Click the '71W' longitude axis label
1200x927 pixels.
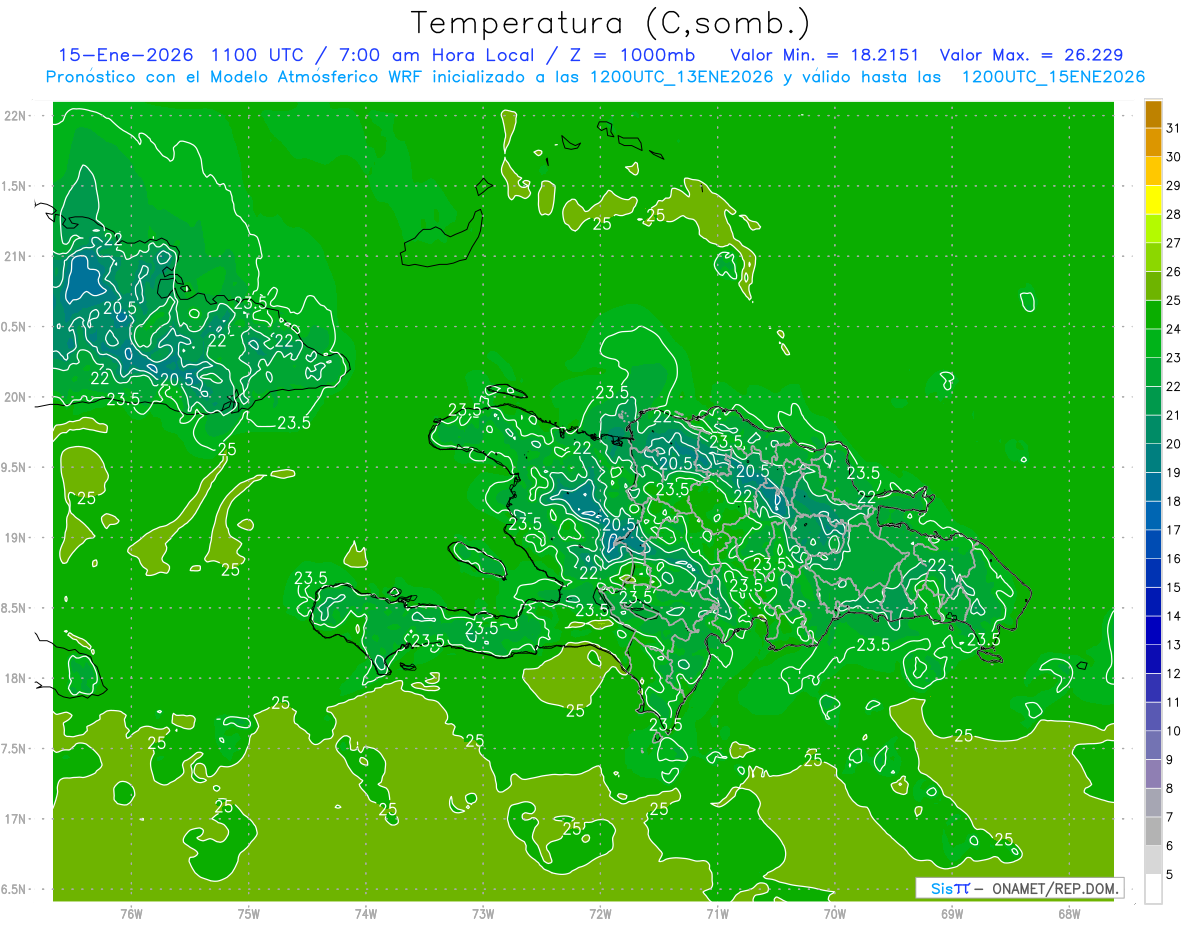pos(717,914)
